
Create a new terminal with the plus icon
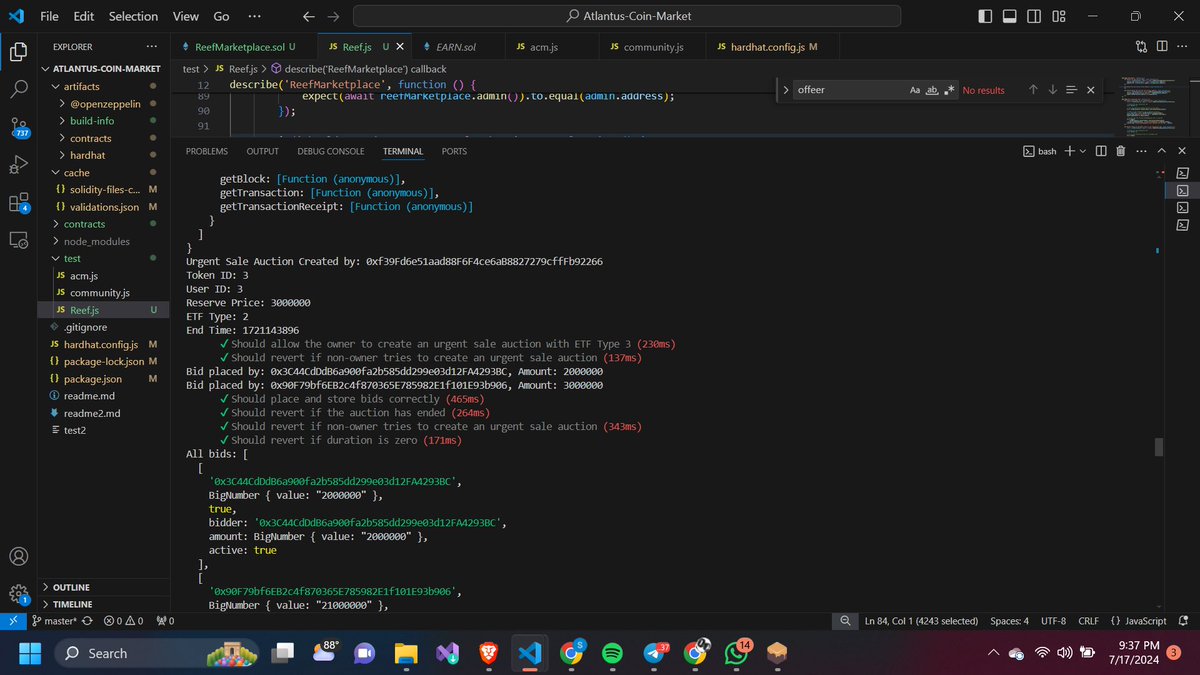1069,151
